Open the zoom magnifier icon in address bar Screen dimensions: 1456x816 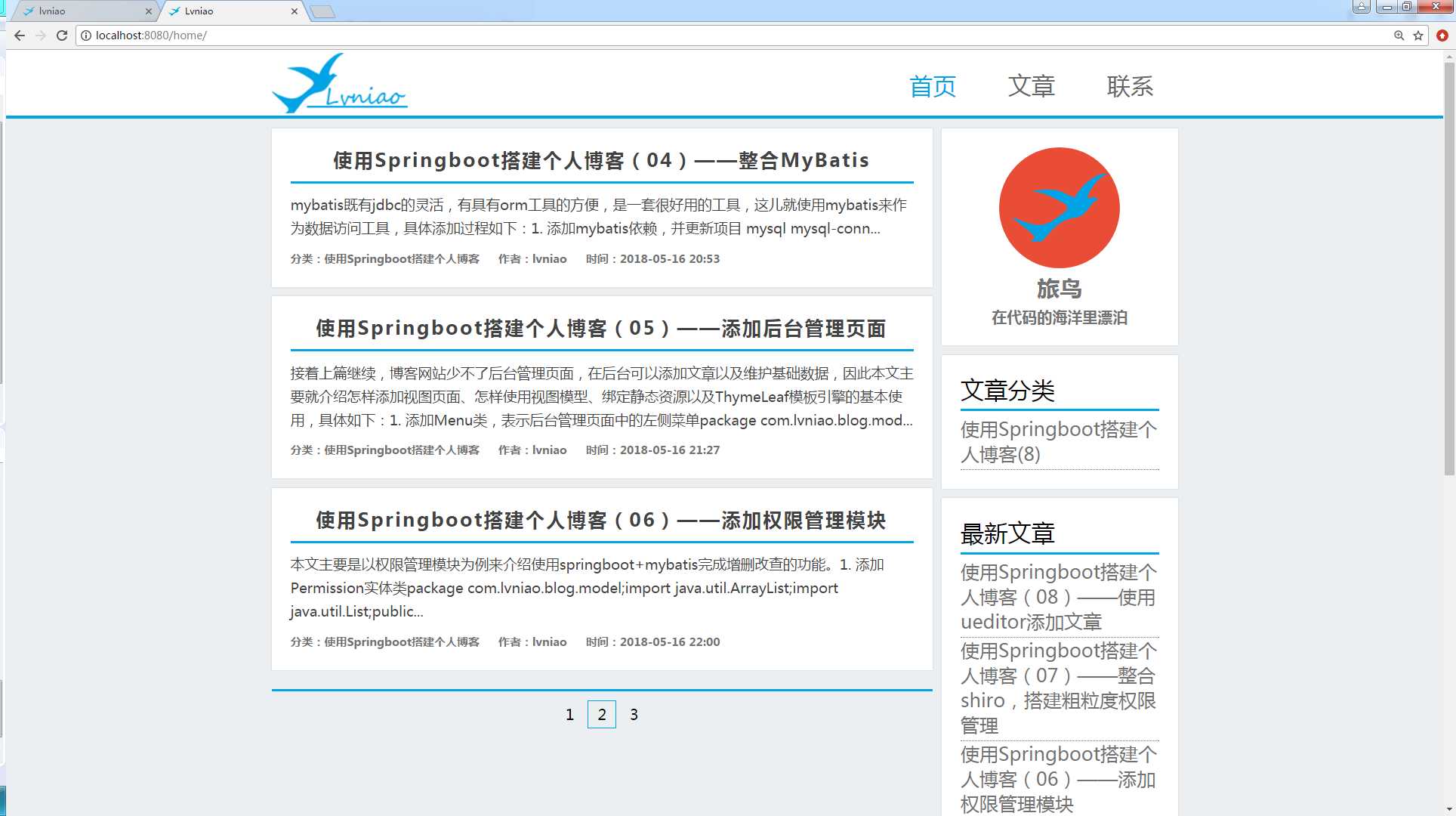pos(1399,36)
